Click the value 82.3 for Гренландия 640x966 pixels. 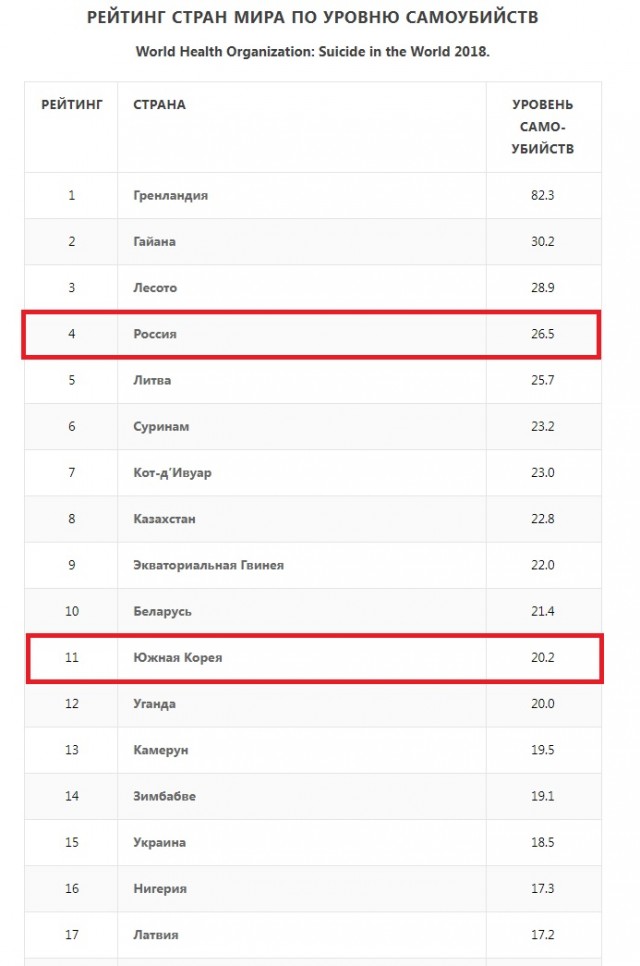point(543,195)
